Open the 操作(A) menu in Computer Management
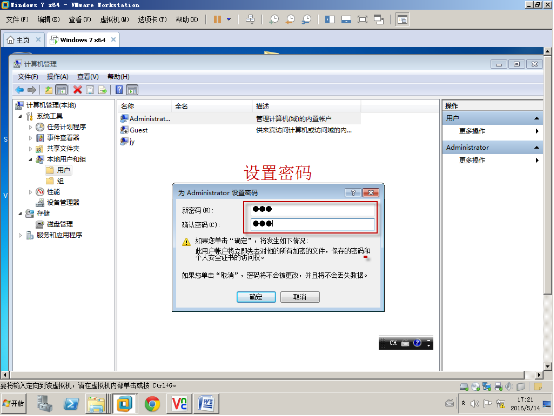 tap(57, 77)
